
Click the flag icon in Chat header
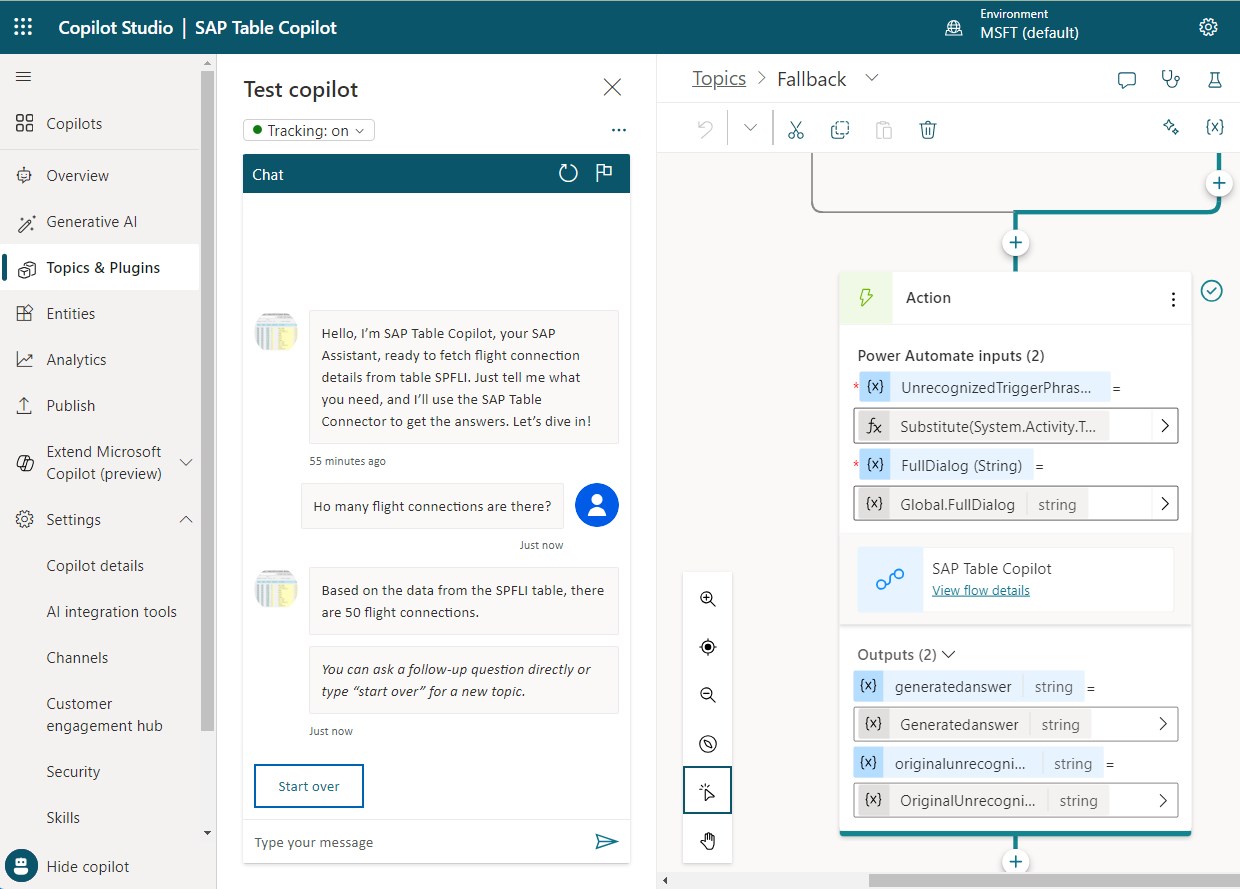[x=604, y=173]
